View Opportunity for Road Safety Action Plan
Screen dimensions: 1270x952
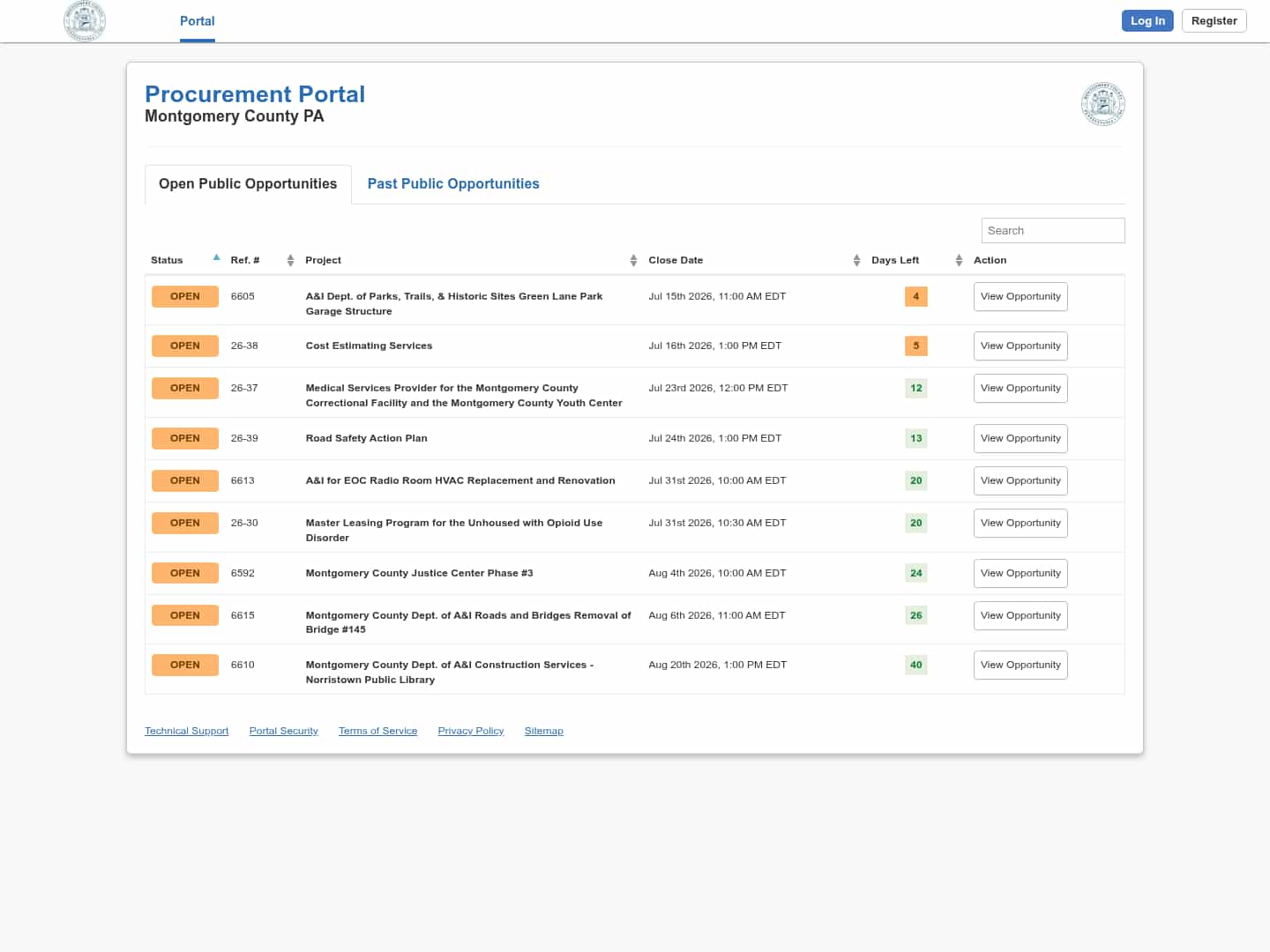coord(1020,438)
